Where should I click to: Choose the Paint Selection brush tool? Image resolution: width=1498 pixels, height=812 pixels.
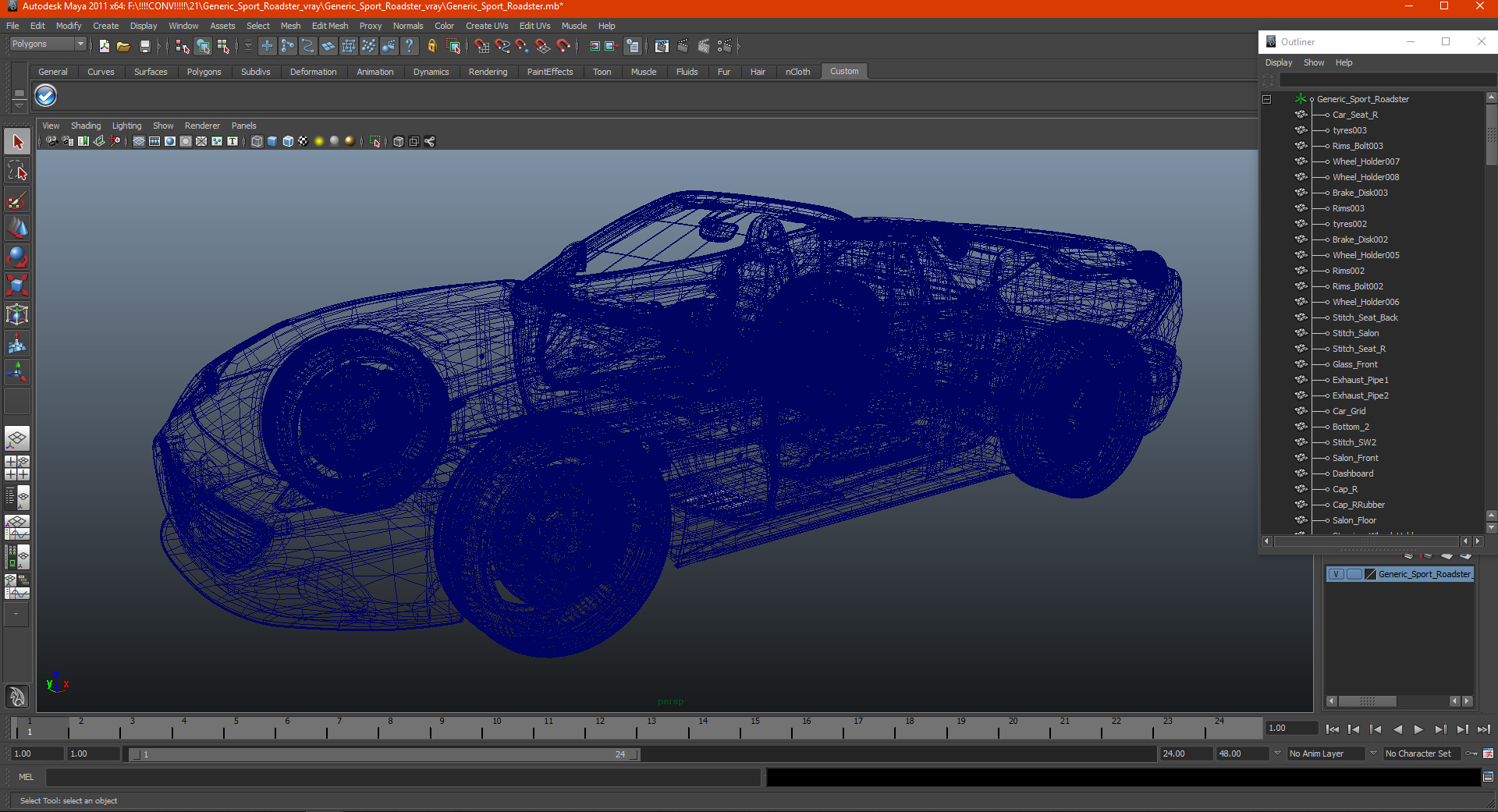(x=17, y=200)
